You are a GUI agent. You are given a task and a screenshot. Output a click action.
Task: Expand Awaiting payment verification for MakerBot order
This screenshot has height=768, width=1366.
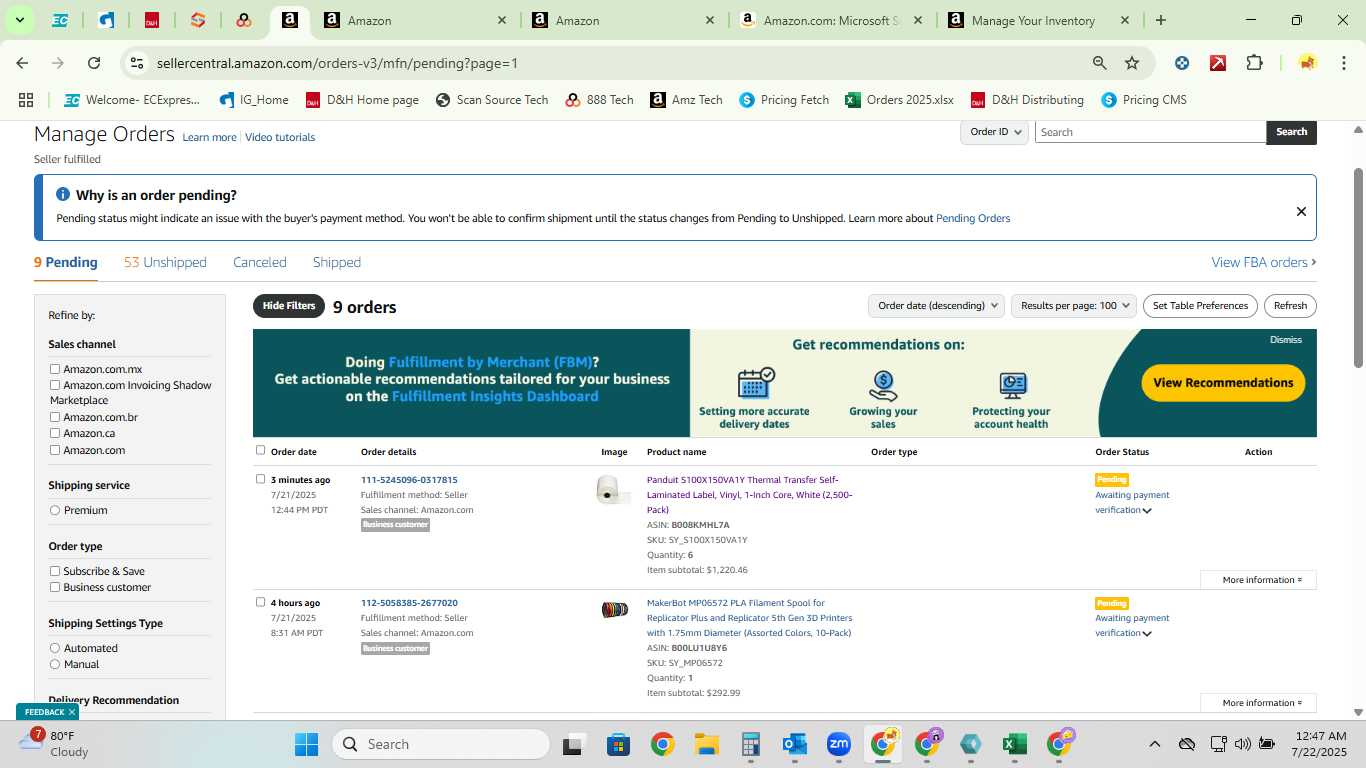[1147, 634]
